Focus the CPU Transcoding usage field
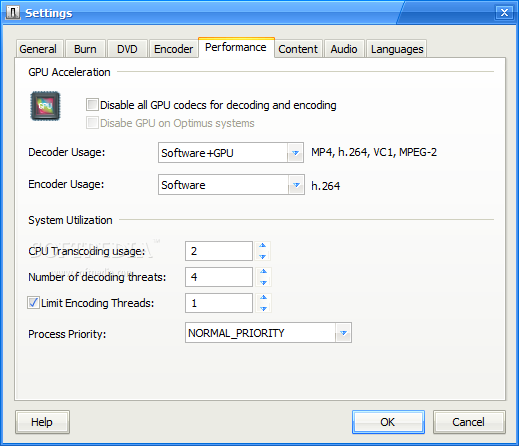The image size is (519, 446). point(219,251)
